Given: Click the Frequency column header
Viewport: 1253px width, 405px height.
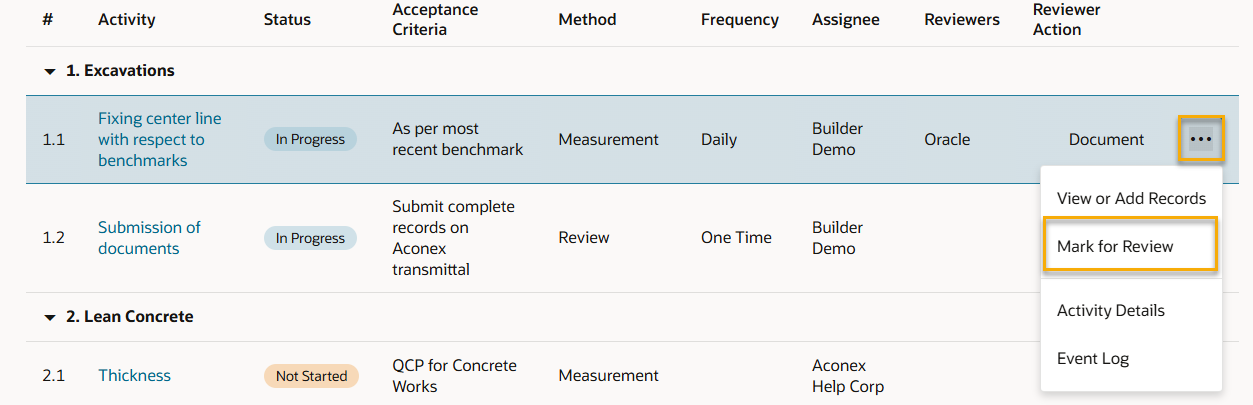Looking at the screenshot, I should (739, 20).
